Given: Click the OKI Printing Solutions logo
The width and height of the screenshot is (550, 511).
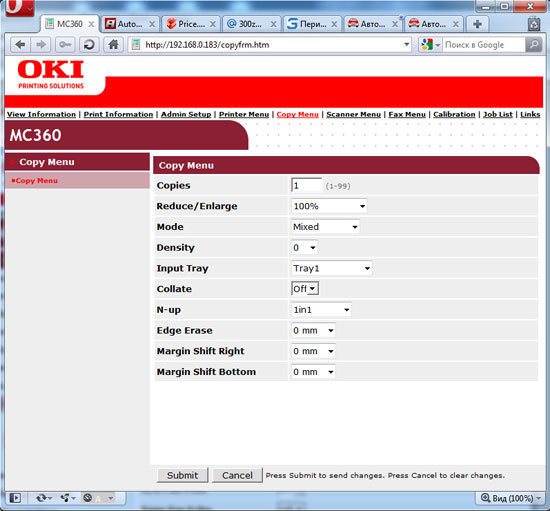Looking at the screenshot, I should pos(51,74).
